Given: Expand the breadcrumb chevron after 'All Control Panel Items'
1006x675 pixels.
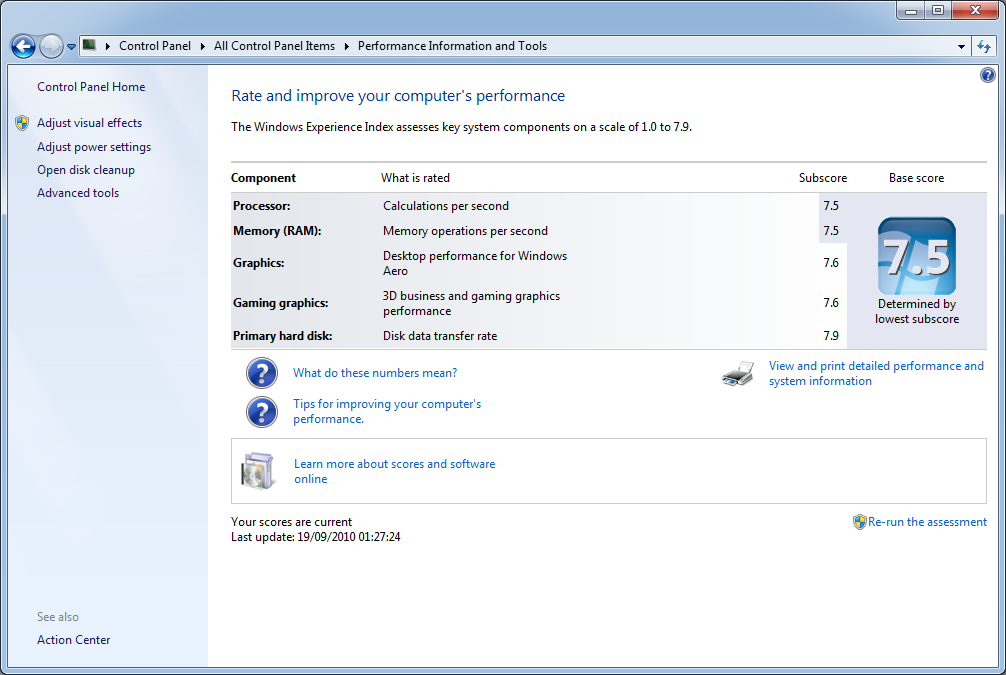Looking at the screenshot, I should tap(349, 45).
